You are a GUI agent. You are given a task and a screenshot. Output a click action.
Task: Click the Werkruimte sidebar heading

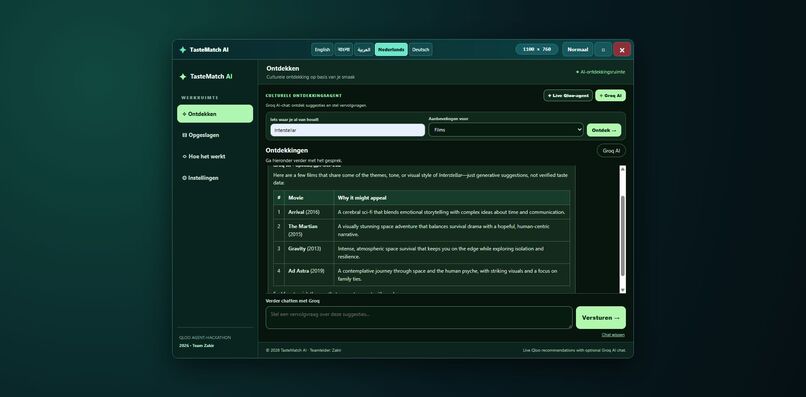[x=200, y=98]
